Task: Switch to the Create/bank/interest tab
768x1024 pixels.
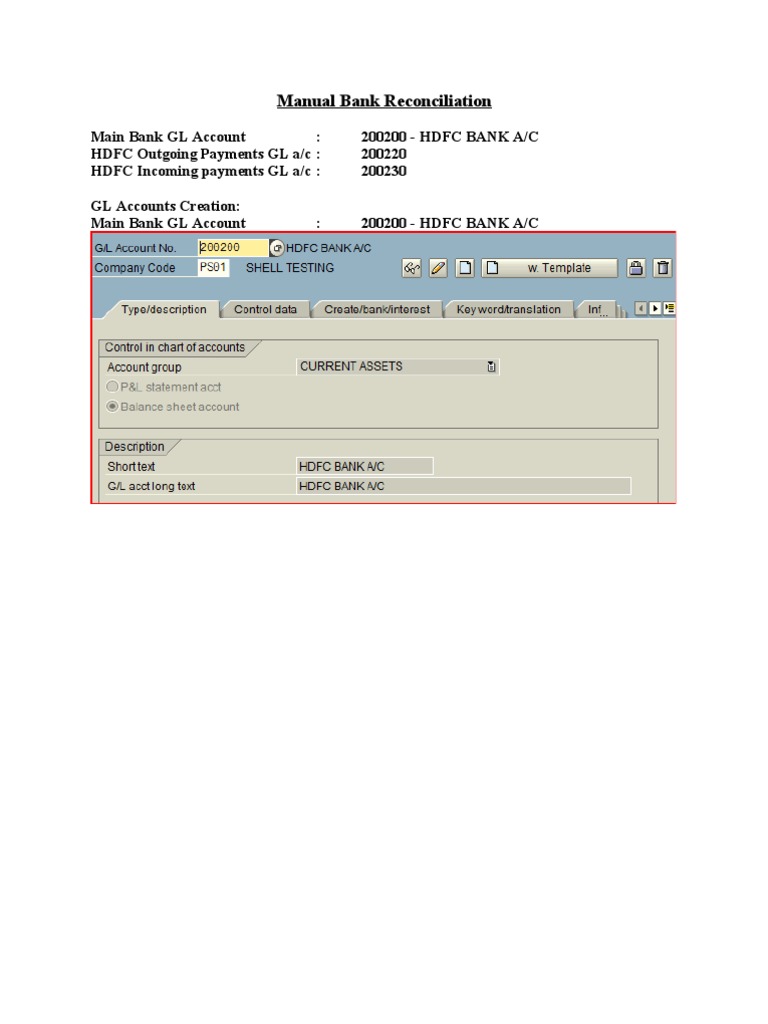Action: 377,310
